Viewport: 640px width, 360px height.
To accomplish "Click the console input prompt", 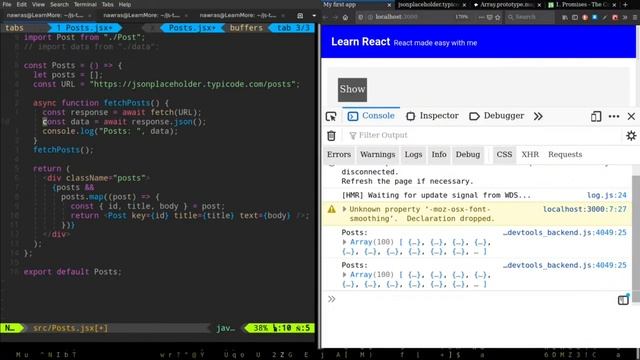I will (473, 300).
